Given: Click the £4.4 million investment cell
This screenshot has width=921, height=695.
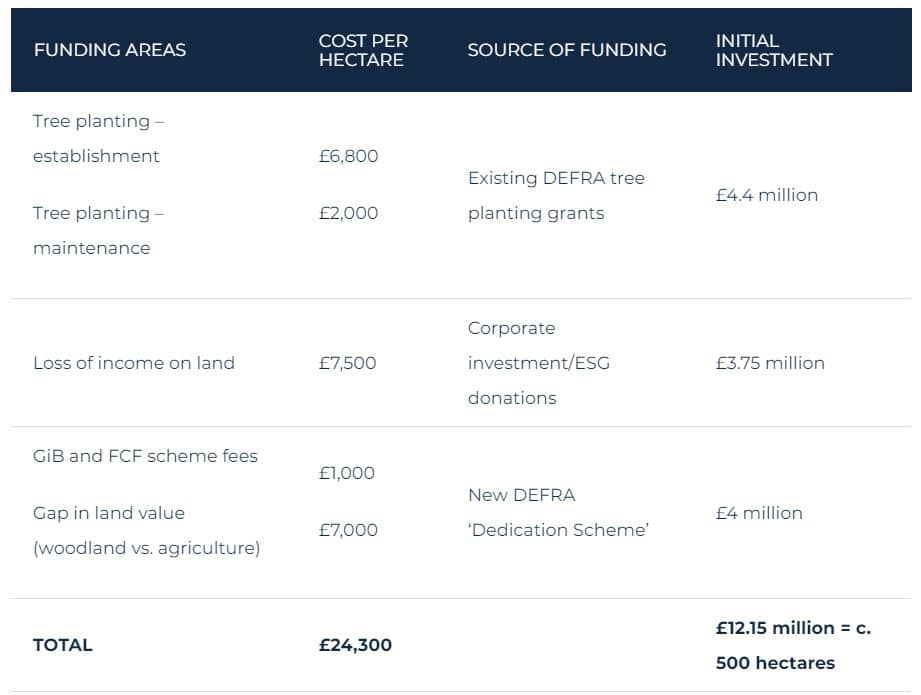Looking at the screenshot, I should point(767,195).
